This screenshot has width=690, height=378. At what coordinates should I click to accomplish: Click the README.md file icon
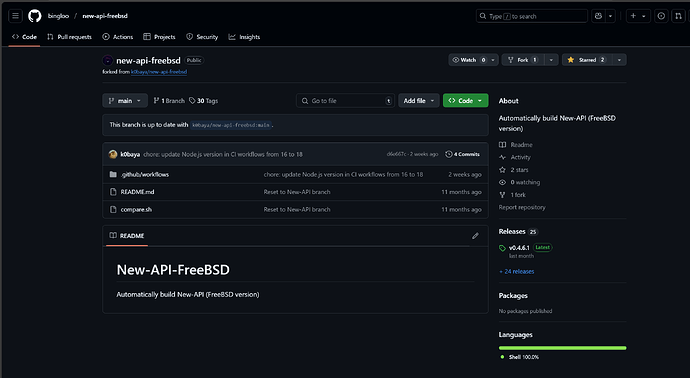tap(113, 192)
